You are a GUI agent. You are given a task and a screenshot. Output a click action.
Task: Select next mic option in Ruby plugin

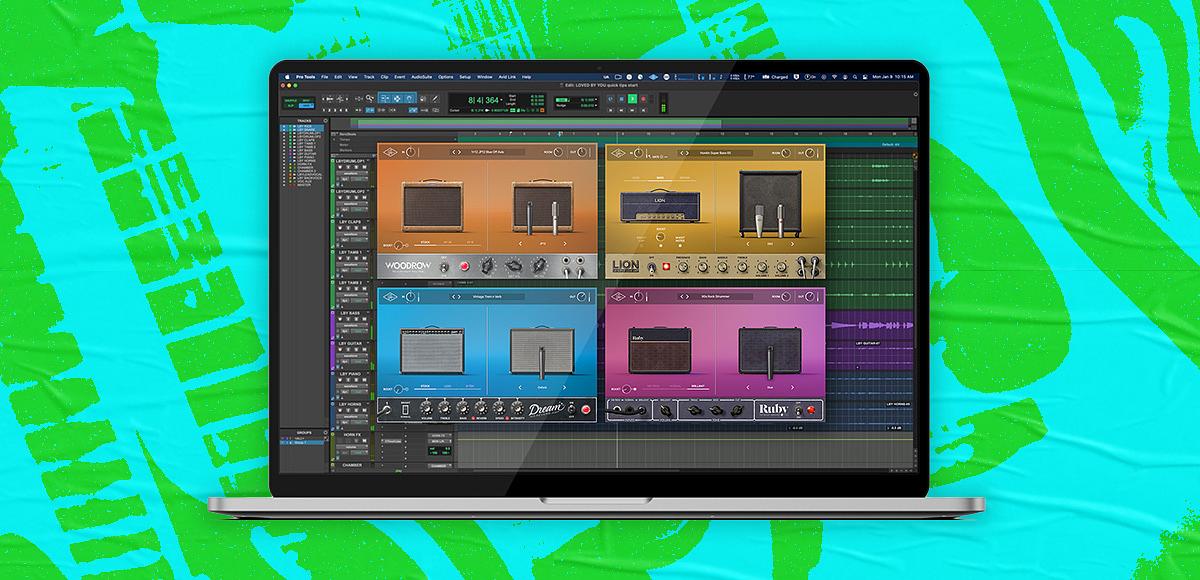pos(792,387)
